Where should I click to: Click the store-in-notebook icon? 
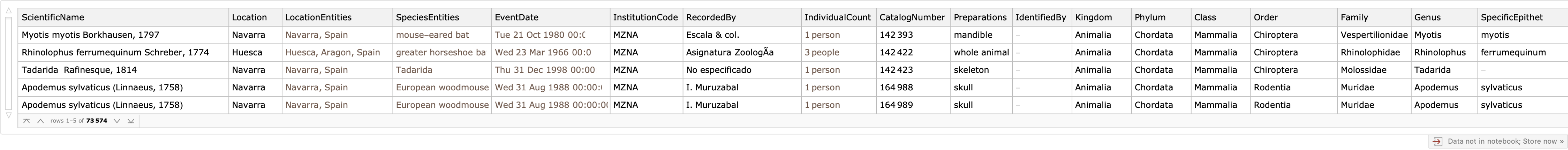pyautogui.click(x=1437, y=142)
